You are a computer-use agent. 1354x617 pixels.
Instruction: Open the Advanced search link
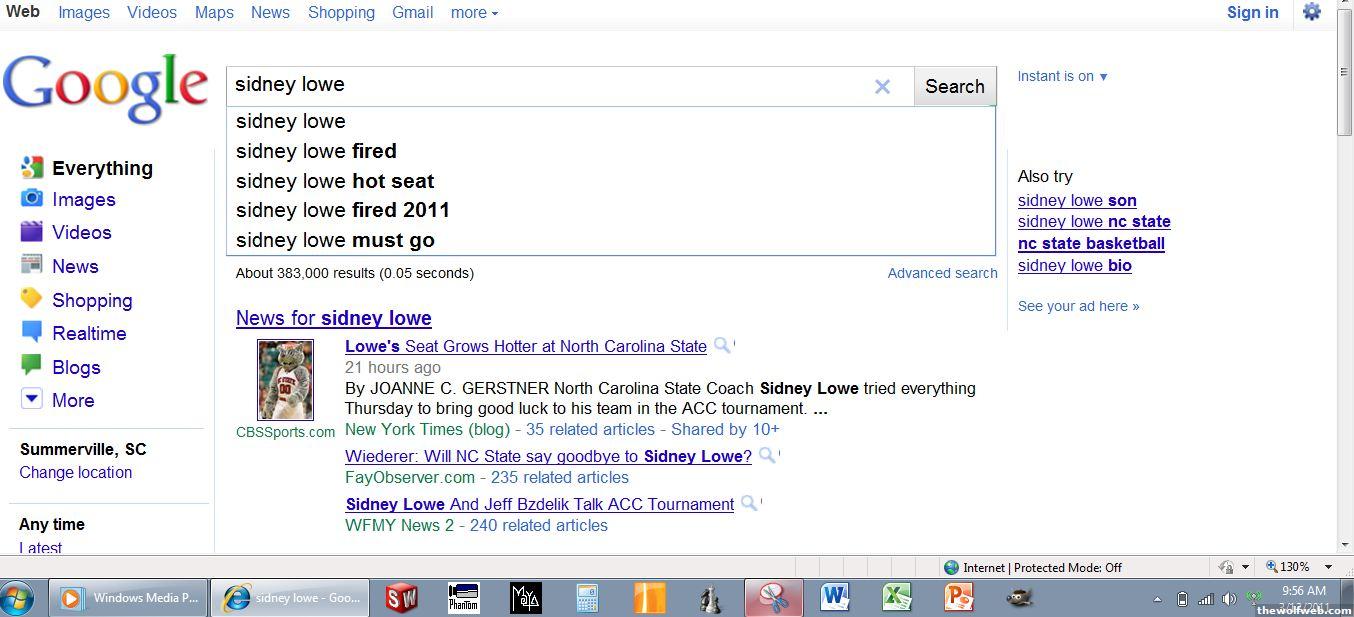click(x=942, y=273)
